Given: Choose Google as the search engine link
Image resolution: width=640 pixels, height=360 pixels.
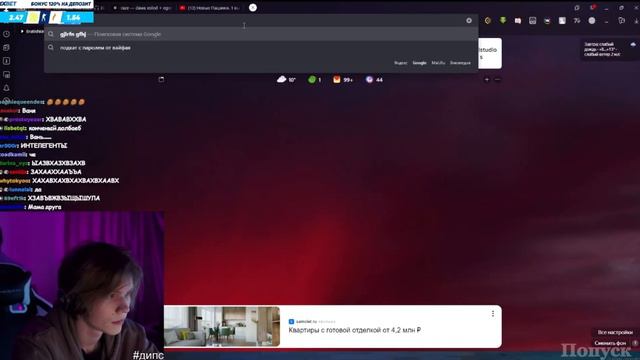Looking at the screenshot, I should pos(419,63).
